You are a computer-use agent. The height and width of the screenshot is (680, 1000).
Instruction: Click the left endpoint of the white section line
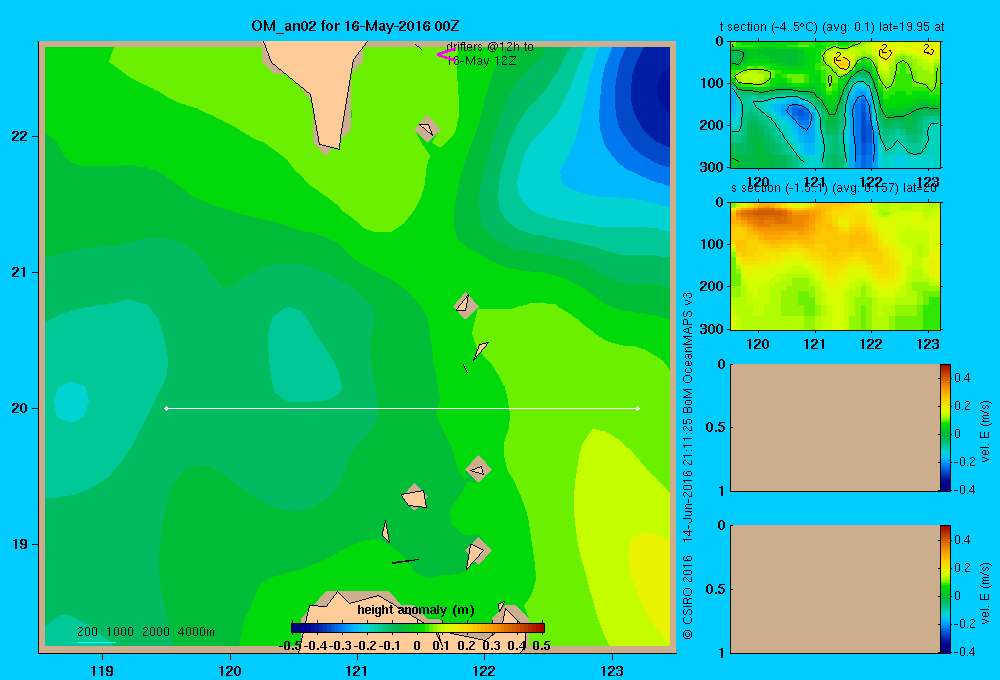[166, 408]
